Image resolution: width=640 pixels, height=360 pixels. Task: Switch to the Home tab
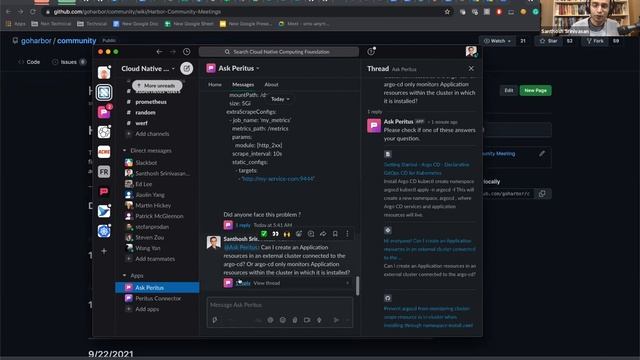(x=215, y=84)
